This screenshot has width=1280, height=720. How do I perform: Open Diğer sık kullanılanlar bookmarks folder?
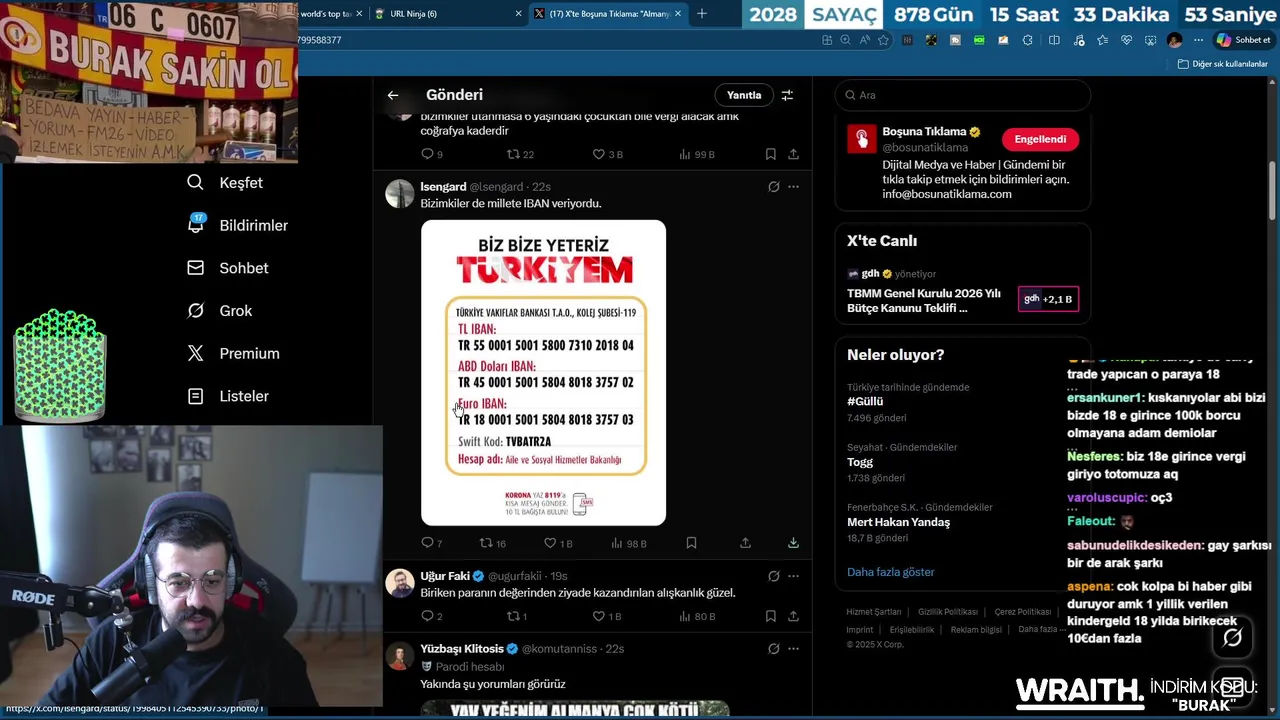pos(1223,64)
